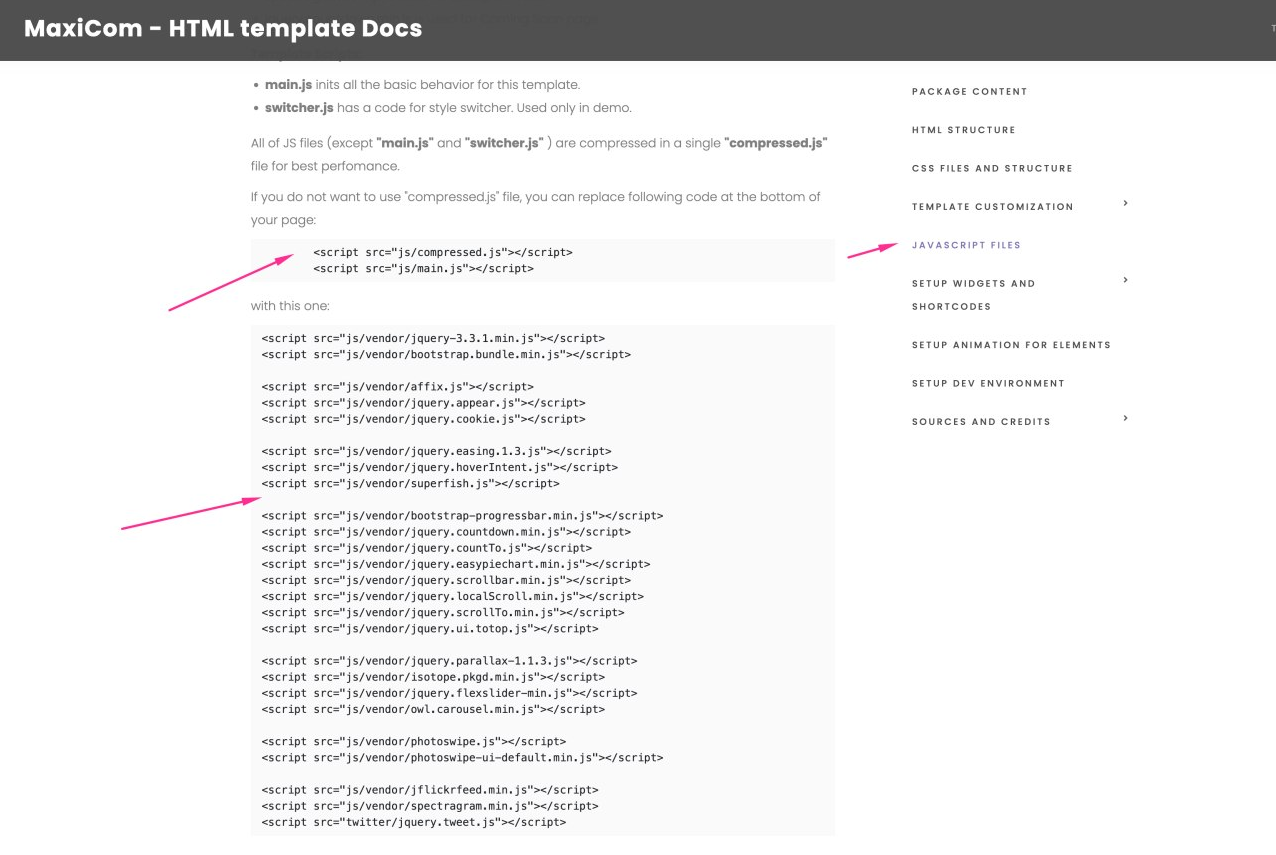1276x855 pixels.
Task: Click the jquery.scrollTo.min.js line
Action: [443, 612]
